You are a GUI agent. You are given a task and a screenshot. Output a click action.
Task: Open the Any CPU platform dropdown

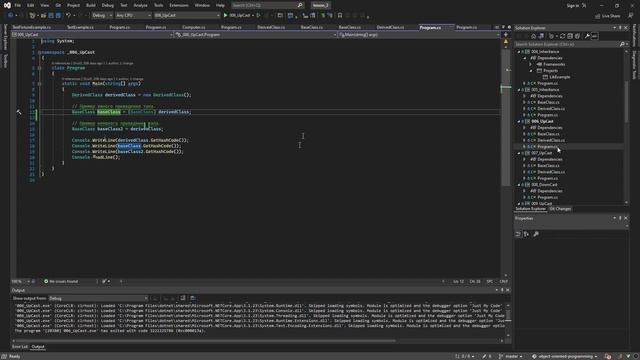[133, 16]
